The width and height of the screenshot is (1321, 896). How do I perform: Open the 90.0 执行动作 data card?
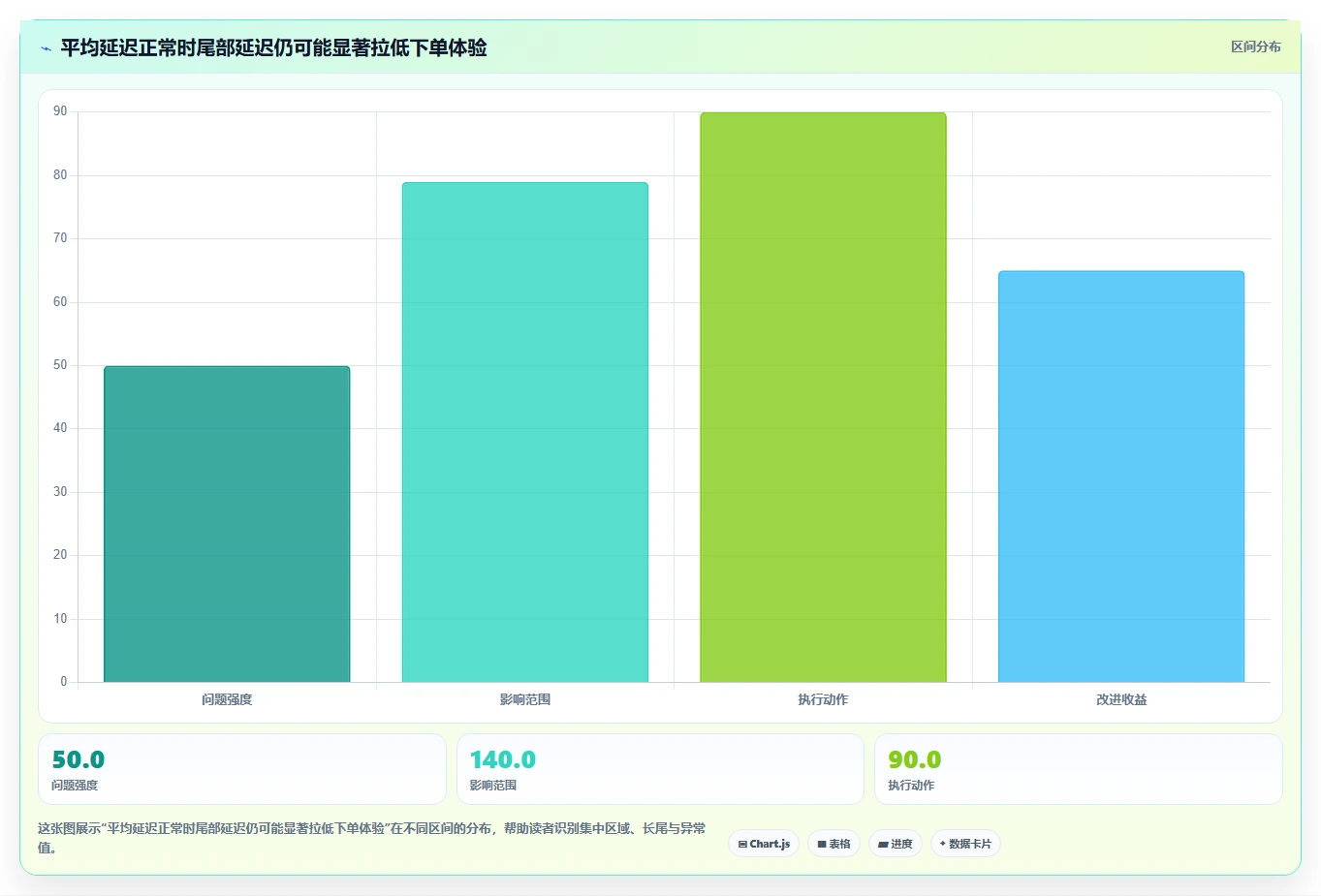click(1079, 769)
